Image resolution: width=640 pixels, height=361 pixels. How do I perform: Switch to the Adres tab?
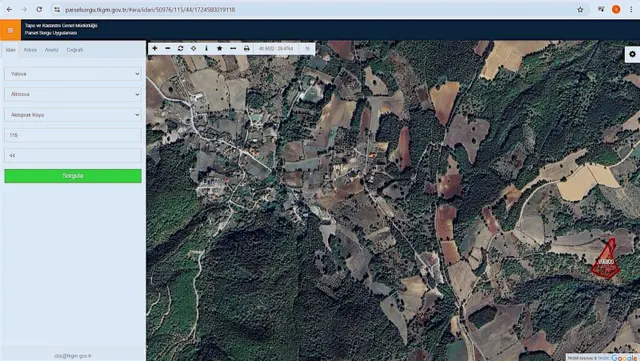pyautogui.click(x=30, y=50)
